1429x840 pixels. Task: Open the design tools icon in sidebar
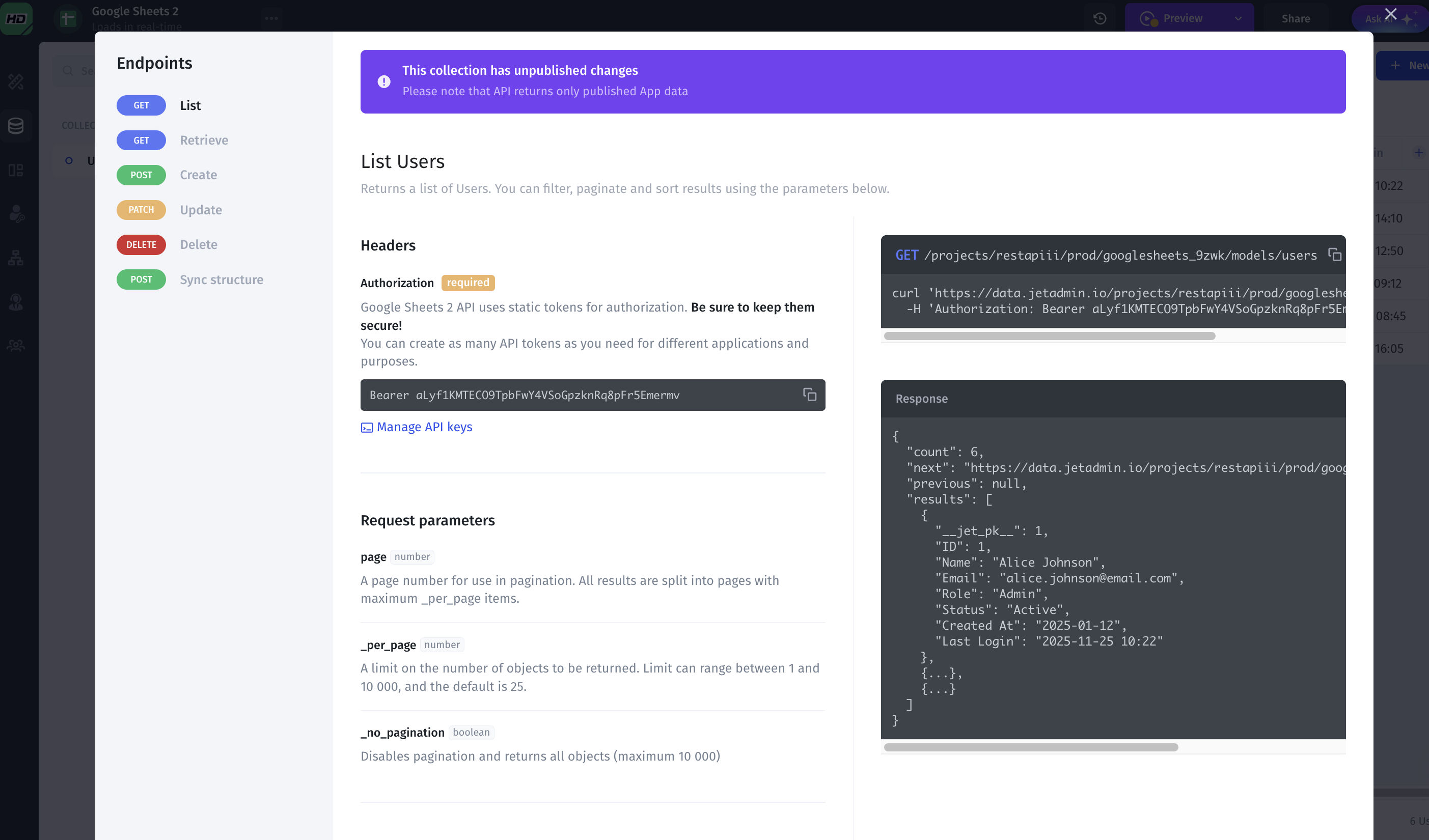coord(16,81)
